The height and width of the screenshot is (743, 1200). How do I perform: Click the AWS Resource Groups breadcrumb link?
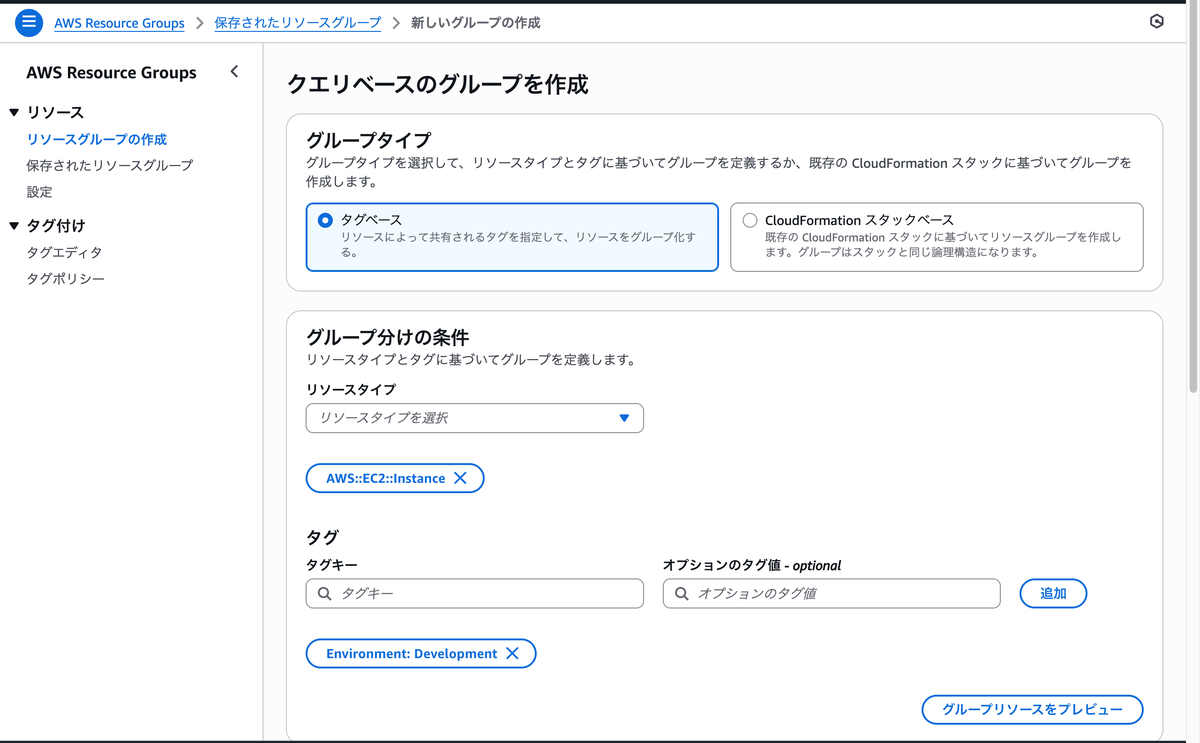(119, 23)
